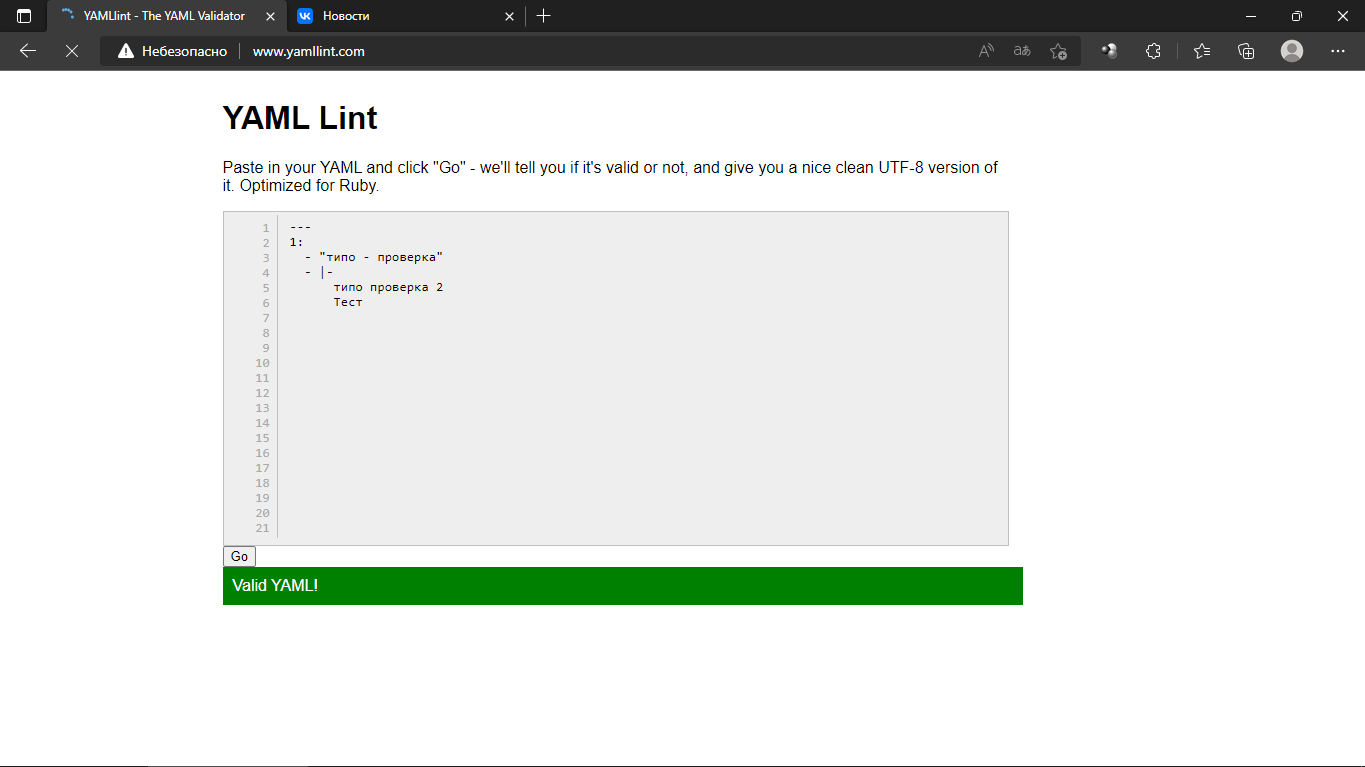The image size is (1365, 767).
Task: Minimize the browser window
Action: click(x=1251, y=16)
